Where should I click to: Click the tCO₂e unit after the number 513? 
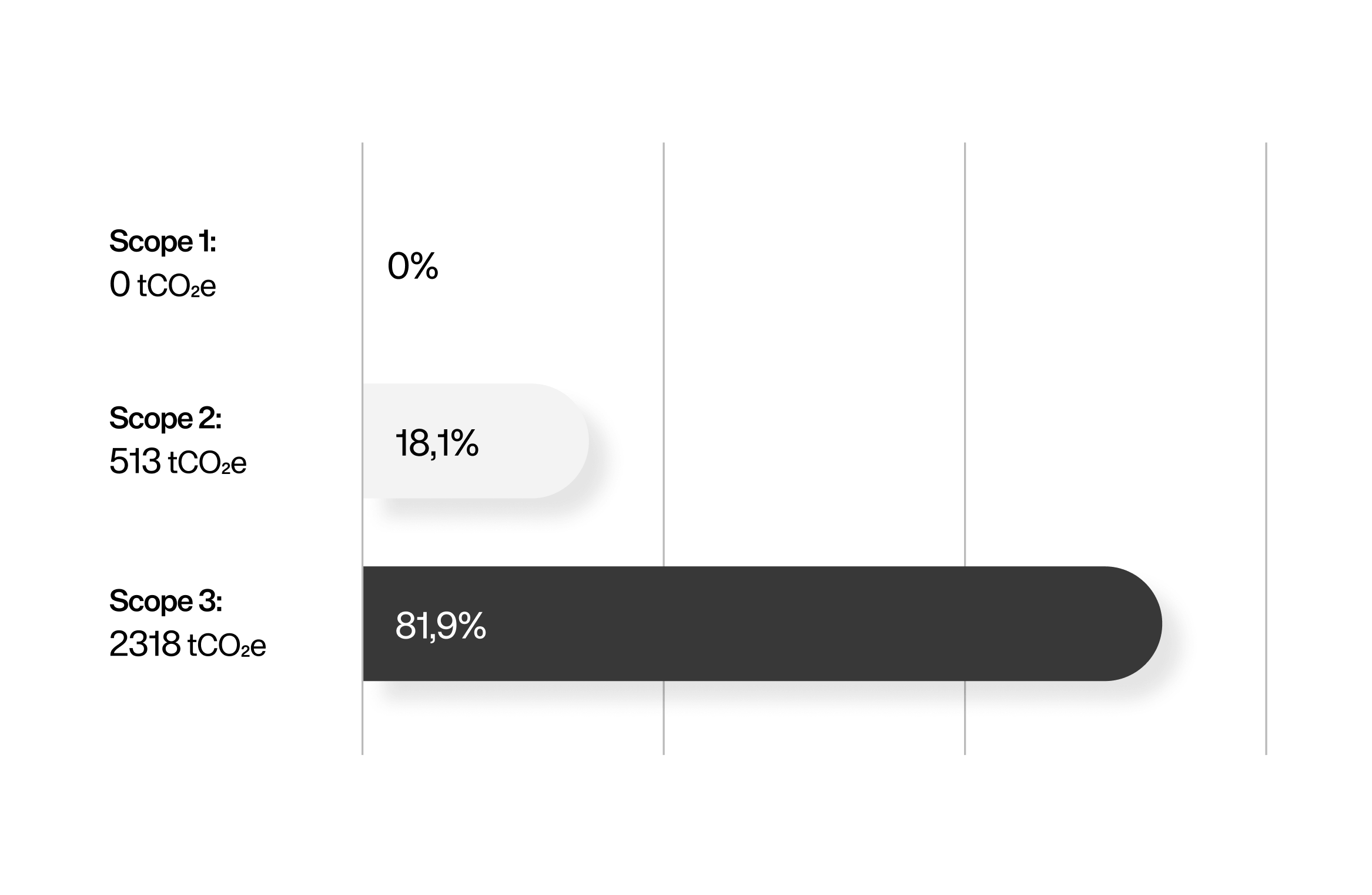point(208,464)
